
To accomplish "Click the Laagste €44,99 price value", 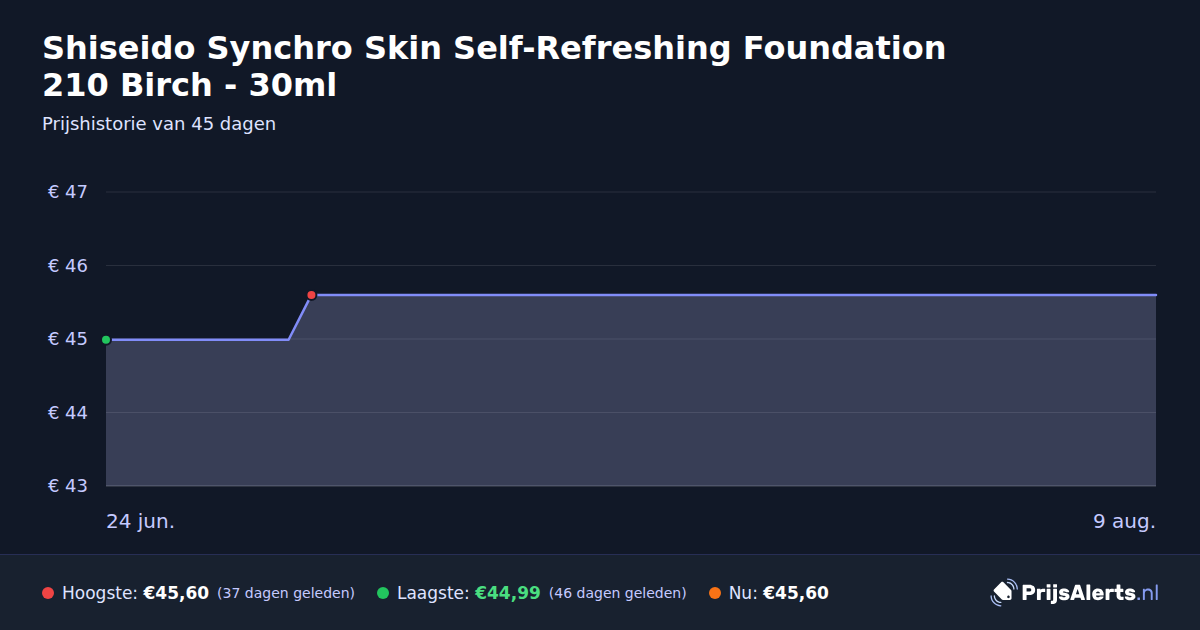I will pyautogui.click(x=508, y=593).
